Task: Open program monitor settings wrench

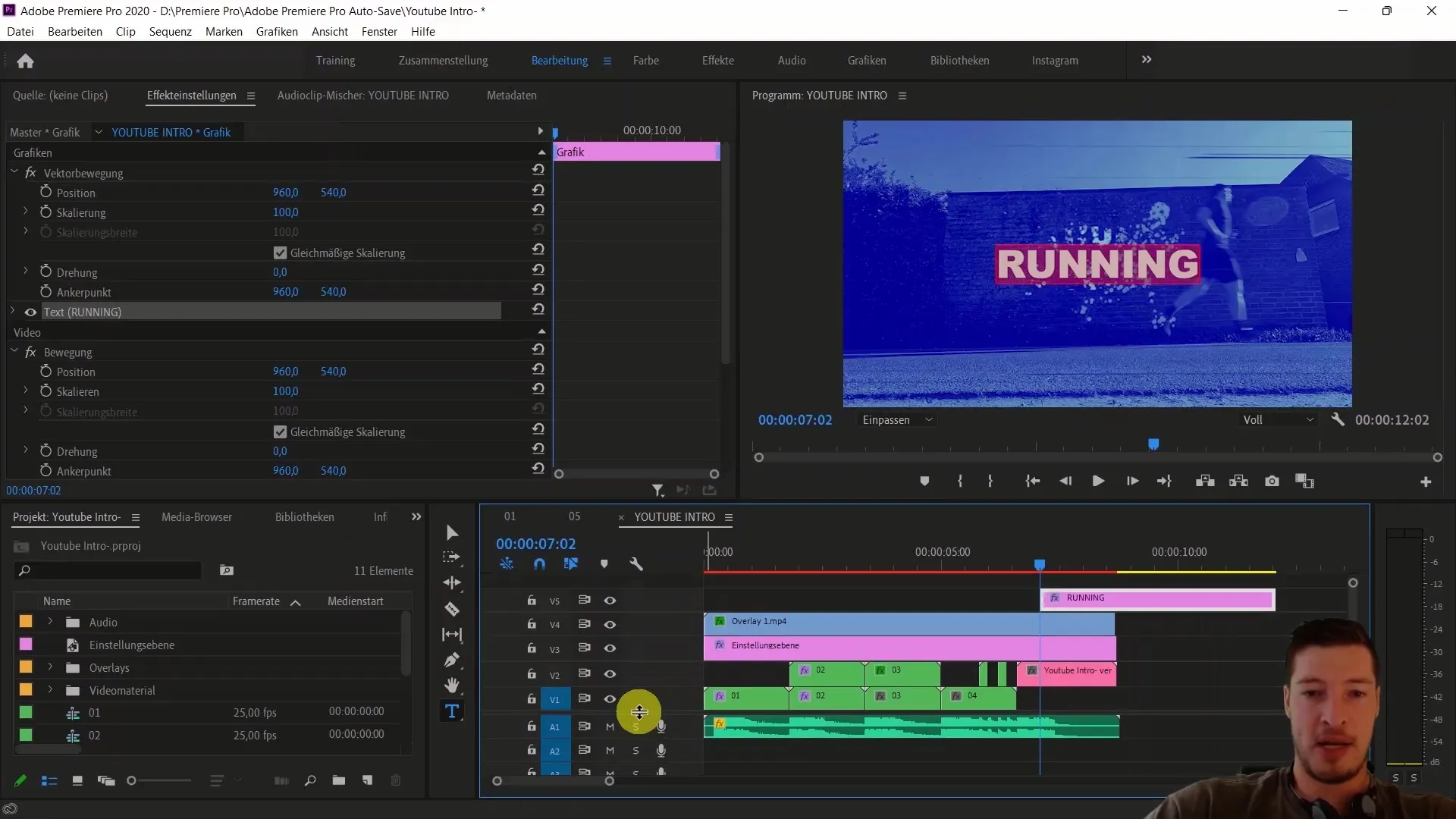Action: [1338, 419]
